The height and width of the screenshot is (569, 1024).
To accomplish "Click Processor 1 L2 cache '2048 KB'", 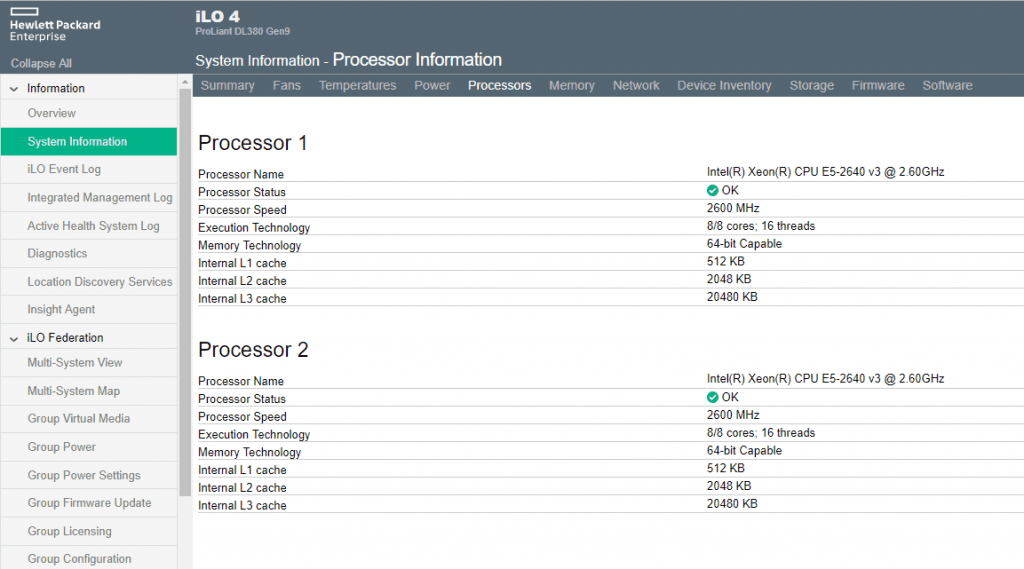I will tap(729, 279).
